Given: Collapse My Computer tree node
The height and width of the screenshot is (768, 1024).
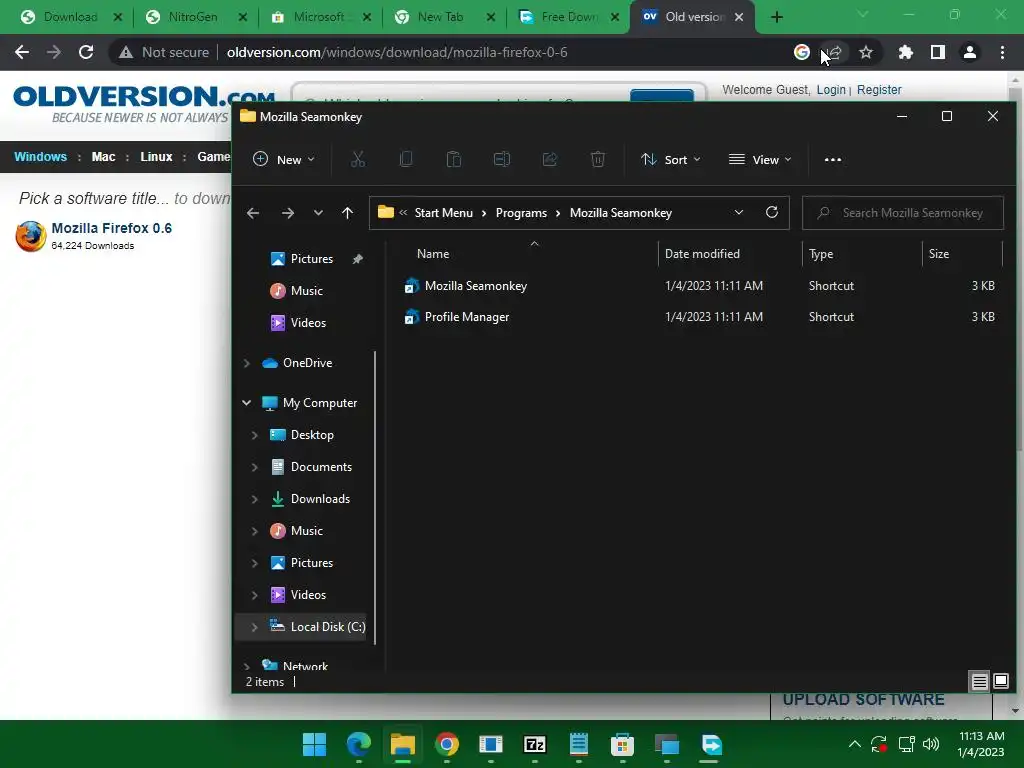Looking at the screenshot, I should (247, 403).
